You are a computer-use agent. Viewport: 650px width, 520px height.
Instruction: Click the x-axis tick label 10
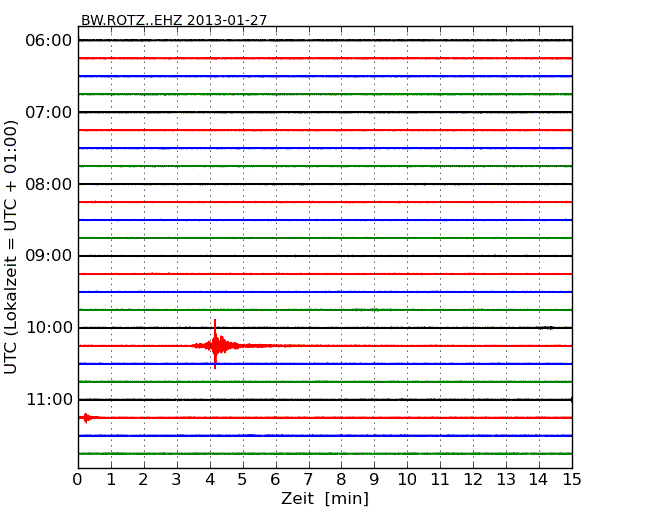click(x=407, y=479)
